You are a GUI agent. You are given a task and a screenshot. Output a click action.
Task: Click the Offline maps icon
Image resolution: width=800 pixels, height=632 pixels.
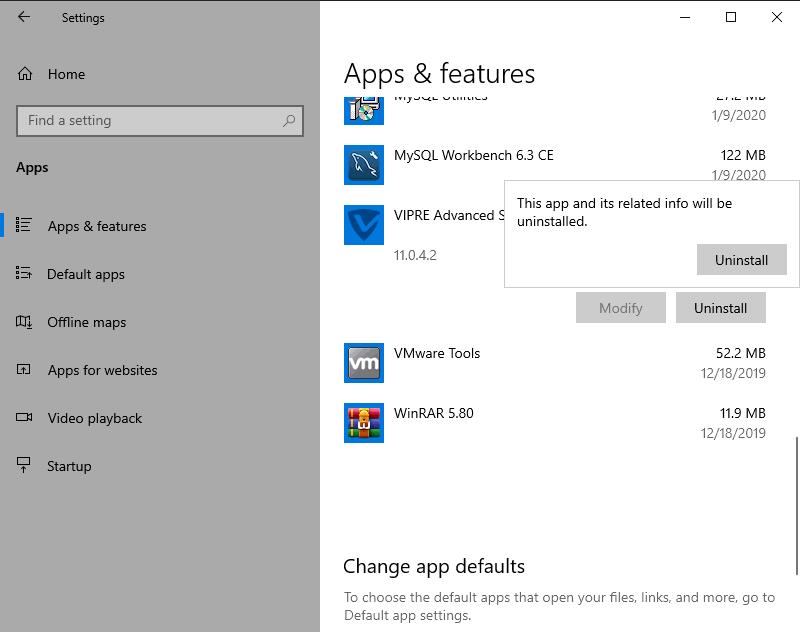[23, 322]
